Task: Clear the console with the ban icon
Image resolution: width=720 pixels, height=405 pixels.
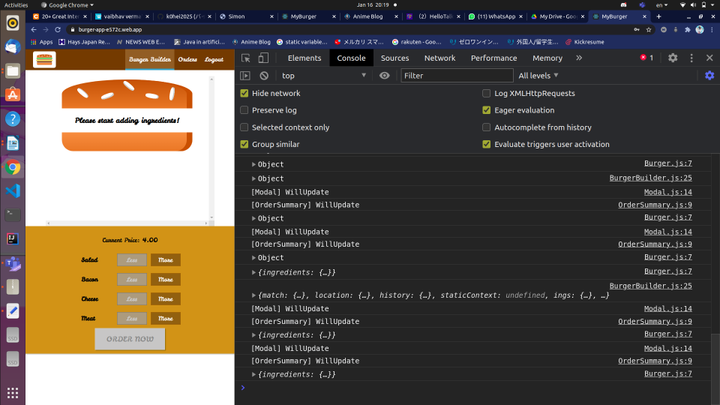Action: (264, 76)
